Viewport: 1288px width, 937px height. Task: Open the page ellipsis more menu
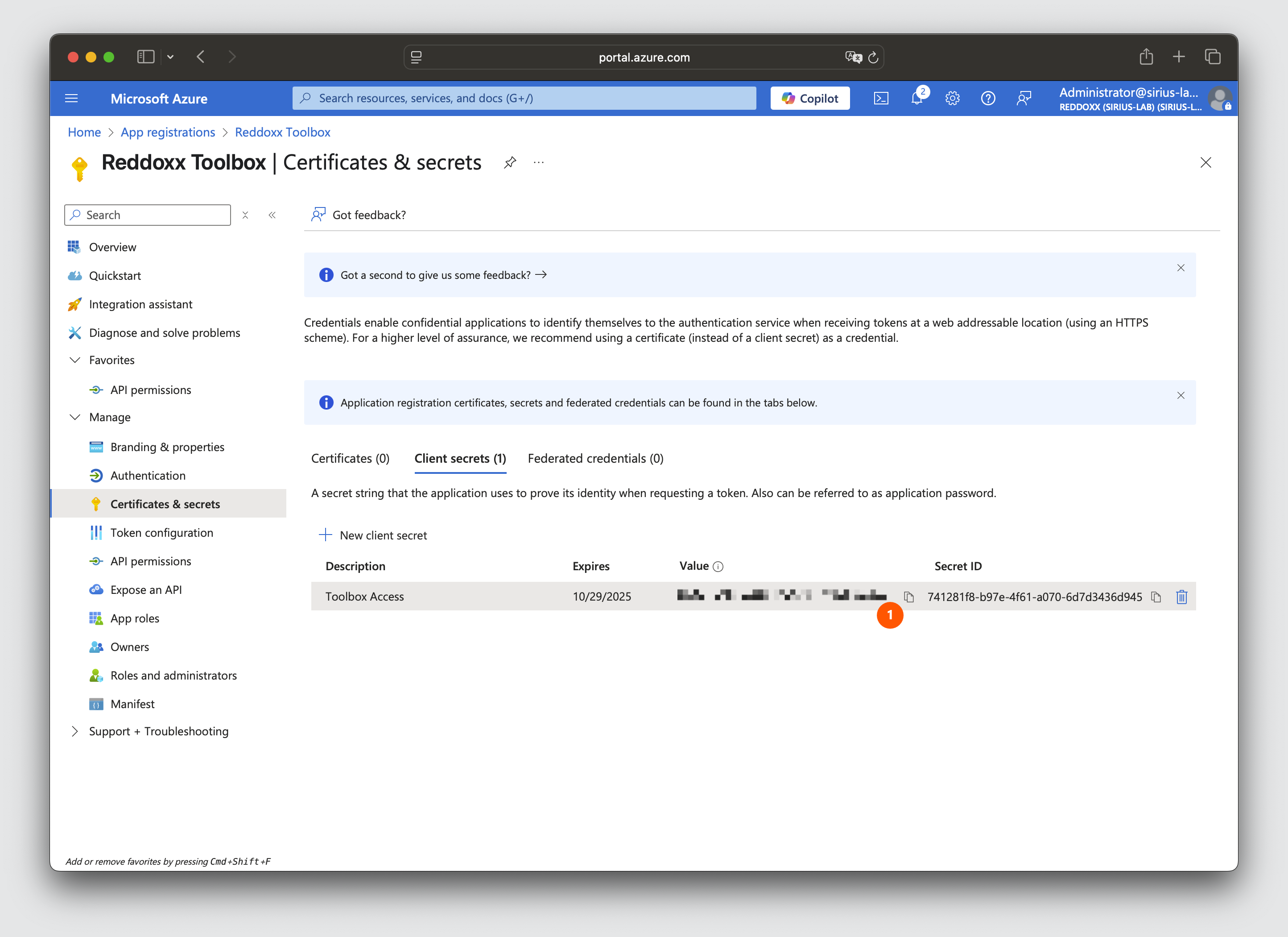coord(539,162)
